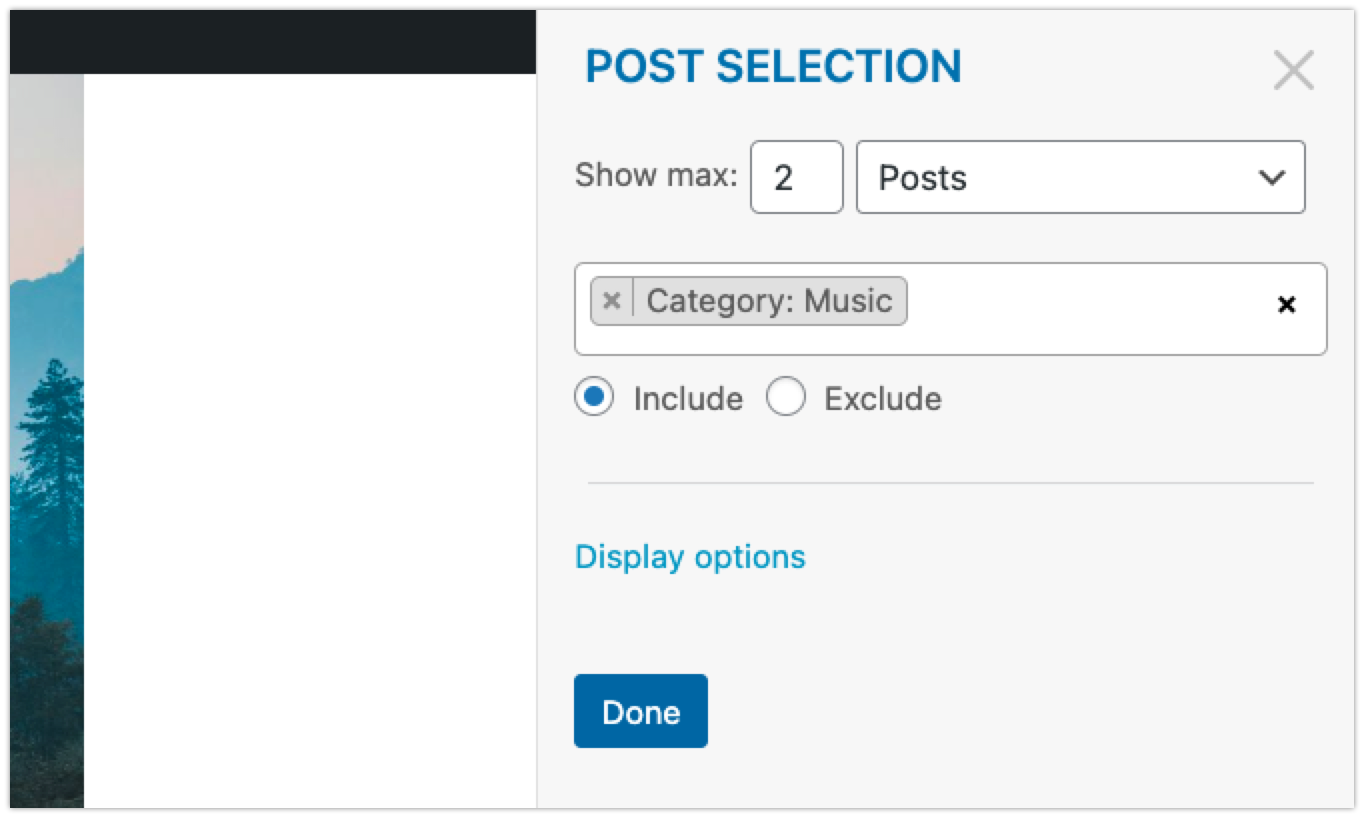Click the divider line above Display options
Image resolution: width=1364 pixels, height=818 pixels.
click(950, 483)
